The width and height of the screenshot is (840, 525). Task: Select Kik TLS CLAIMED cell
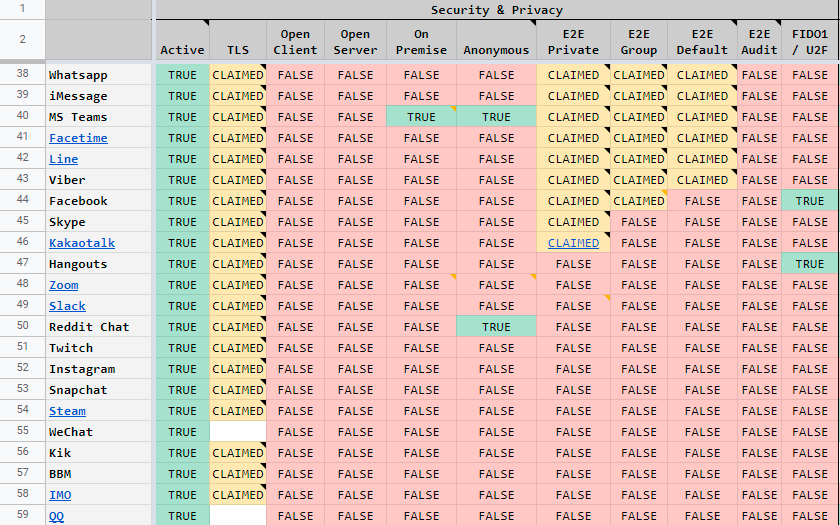point(238,453)
